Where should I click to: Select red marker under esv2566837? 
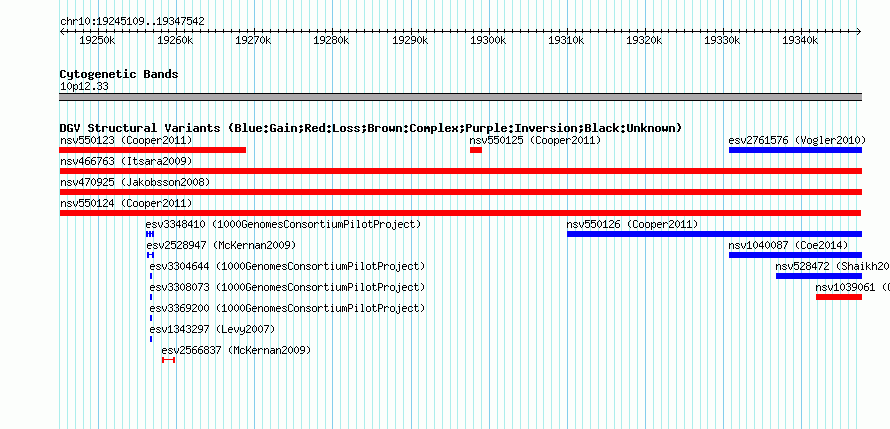168,360
